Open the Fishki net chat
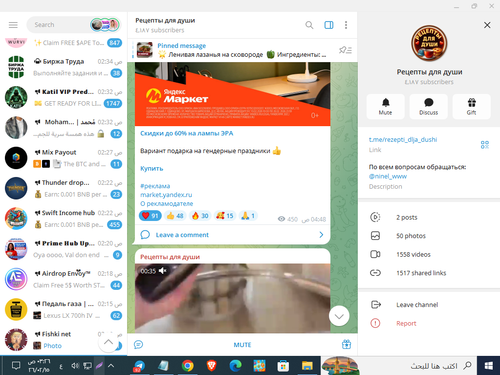Viewport: 500px width, 375px height. pos(63,340)
